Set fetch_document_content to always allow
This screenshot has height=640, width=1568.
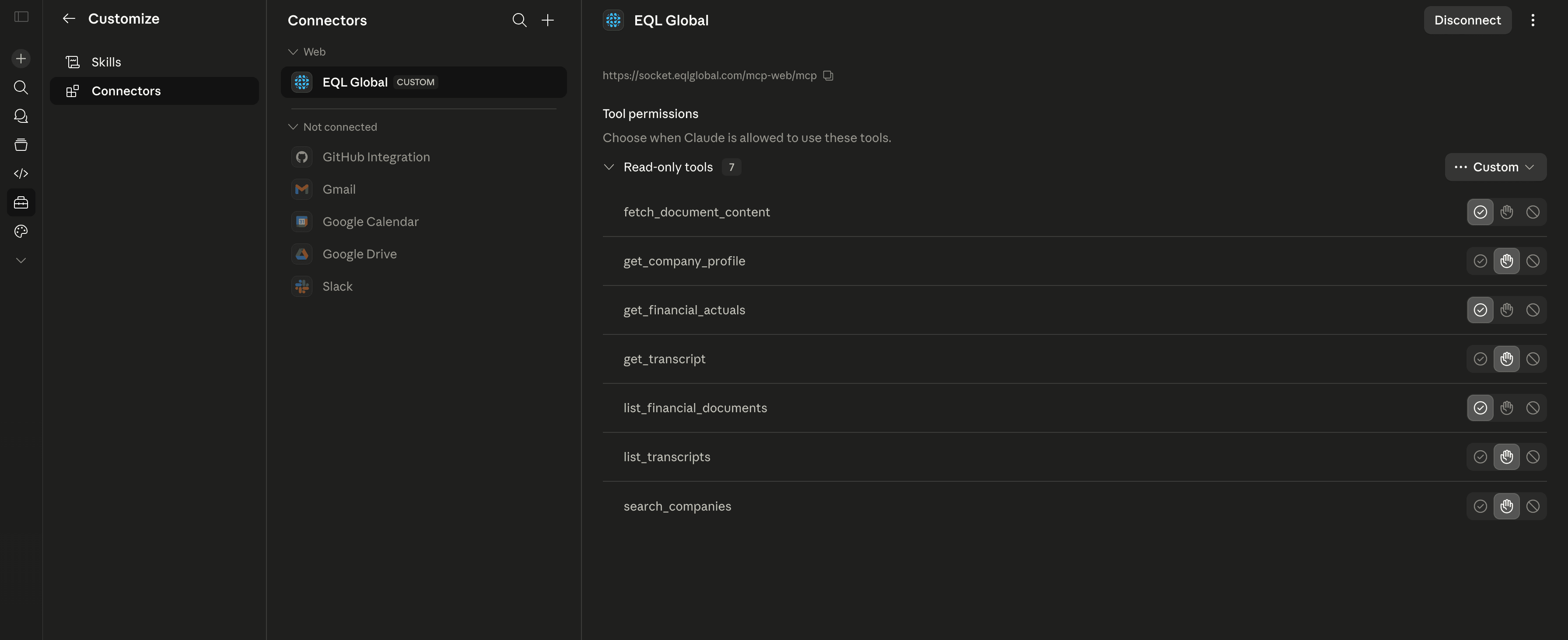[x=1480, y=212]
